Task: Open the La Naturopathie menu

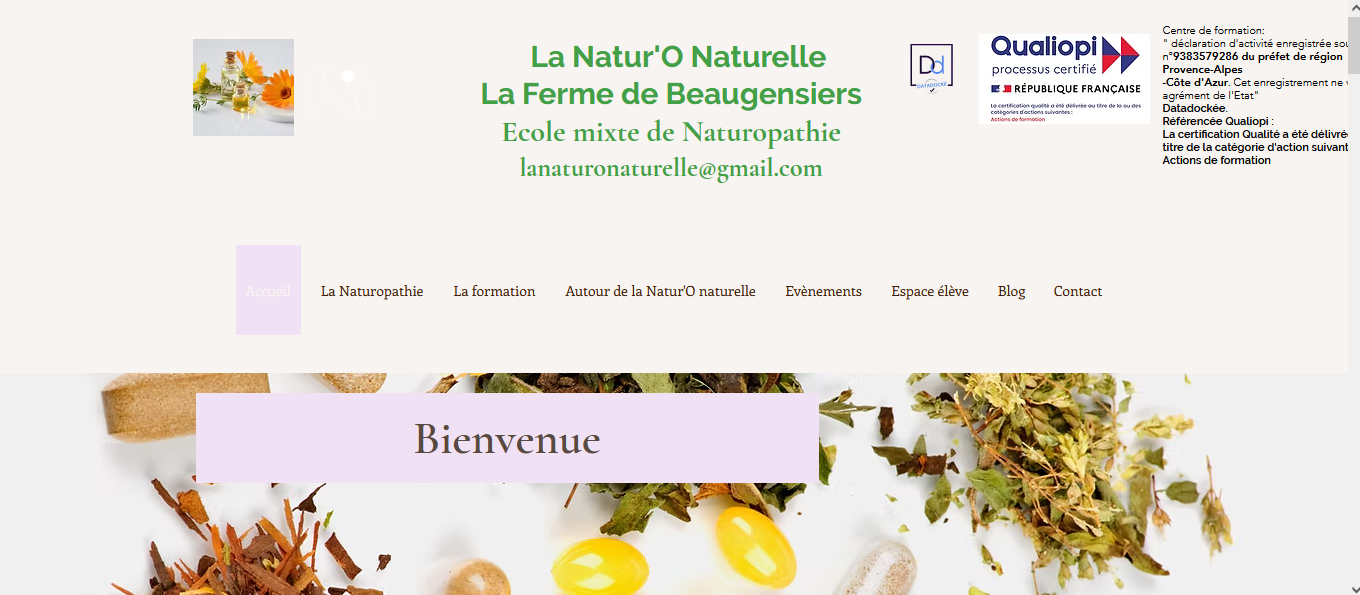Action: coord(372,291)
